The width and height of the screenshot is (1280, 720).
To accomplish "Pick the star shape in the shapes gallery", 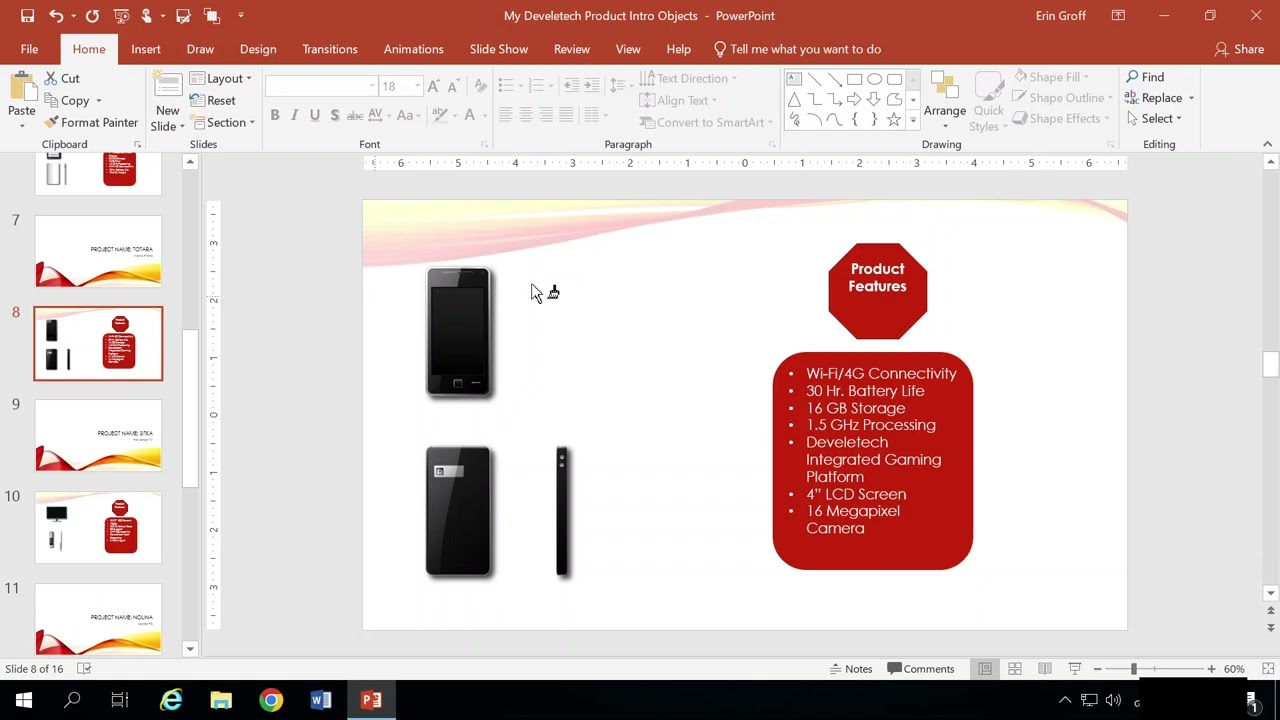I will coord(894,120).
